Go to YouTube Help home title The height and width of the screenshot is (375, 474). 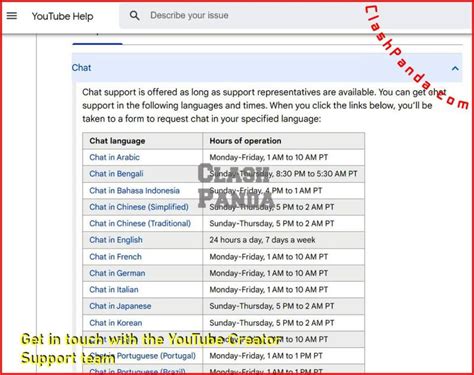62,16
